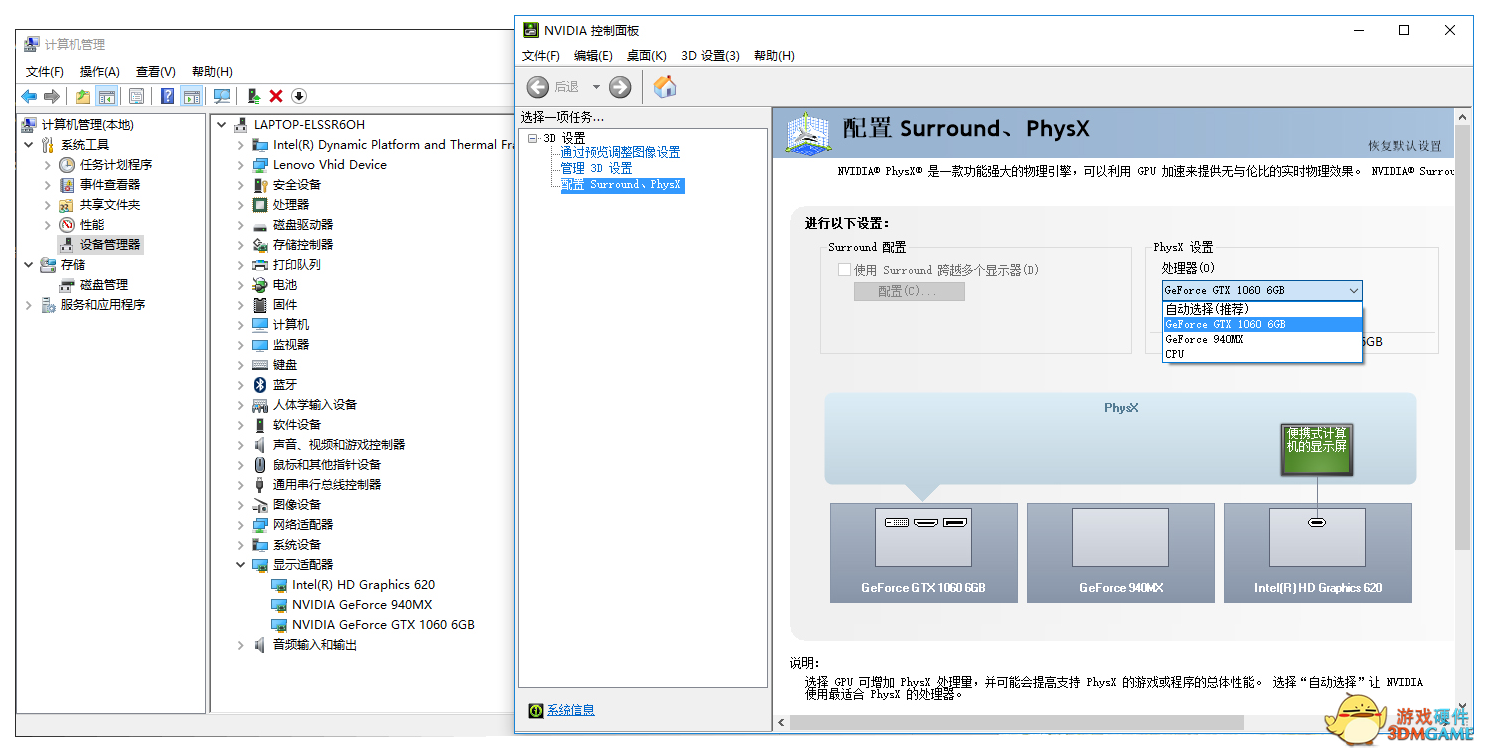This screenshot has height=754, width=1490.
Task: Expand 服务和应用程序 in left tree
Action: [29, 305]
